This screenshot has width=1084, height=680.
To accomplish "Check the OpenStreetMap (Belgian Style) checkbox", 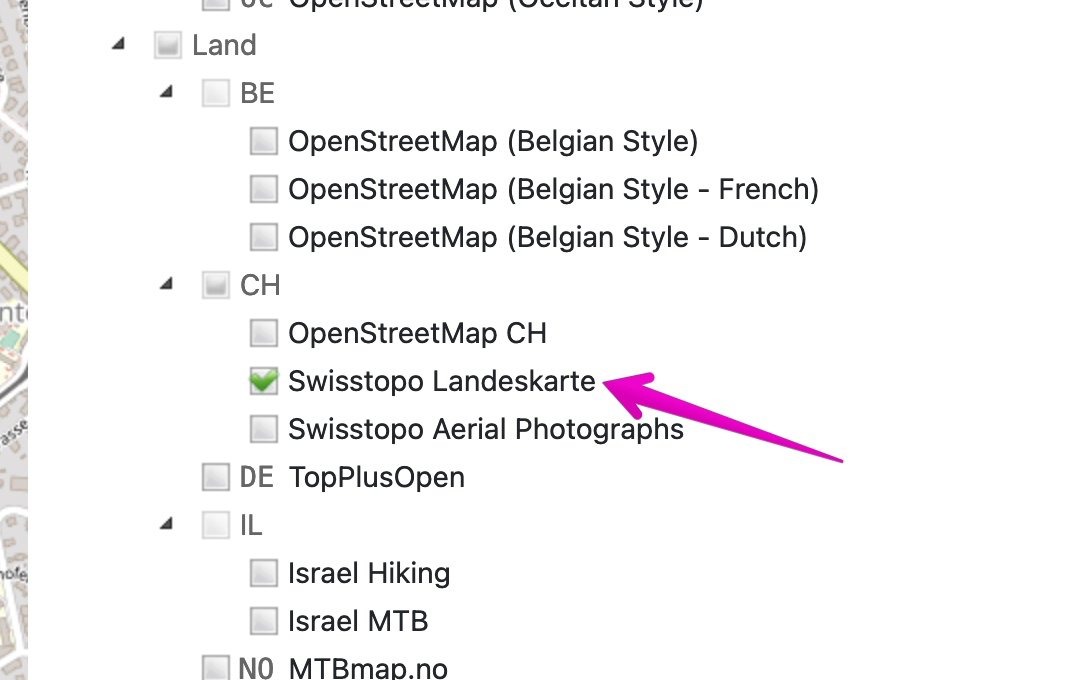I will tap(263, 141).
